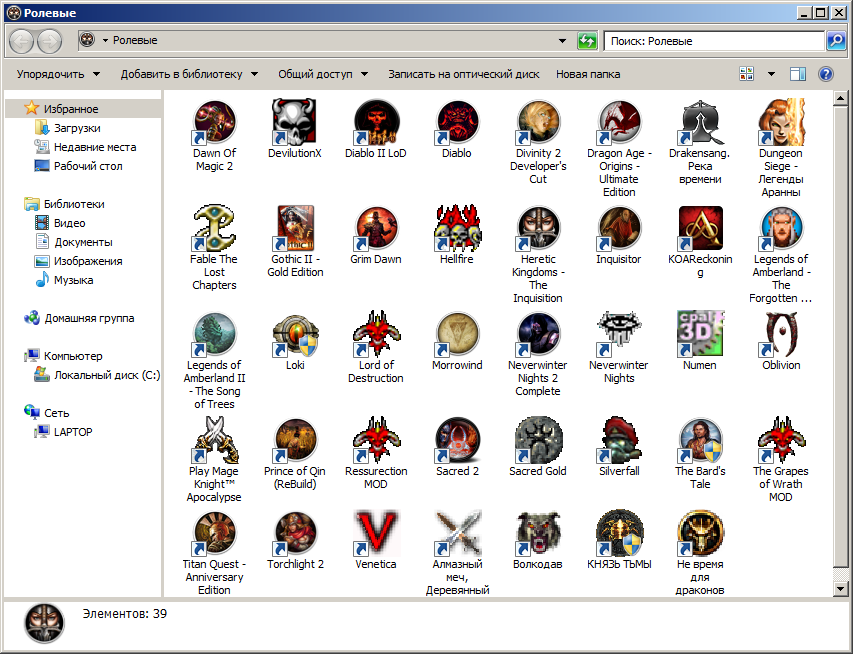Viewport: 853px width, 654px height.
Task: Click in the Поиск: Ролевые search field
Action: pos(714,41)
